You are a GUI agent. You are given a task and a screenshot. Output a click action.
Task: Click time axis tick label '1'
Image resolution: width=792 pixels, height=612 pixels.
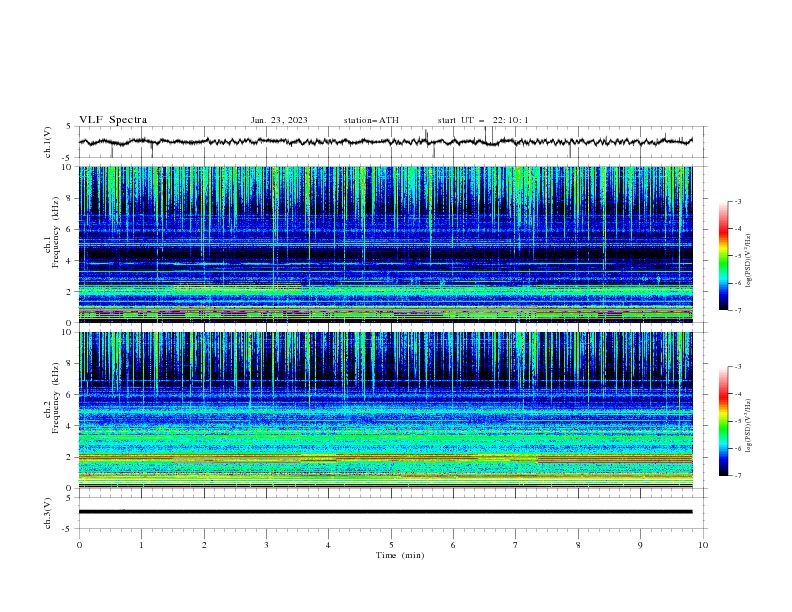pyautogui.click(x=141, y=545)
